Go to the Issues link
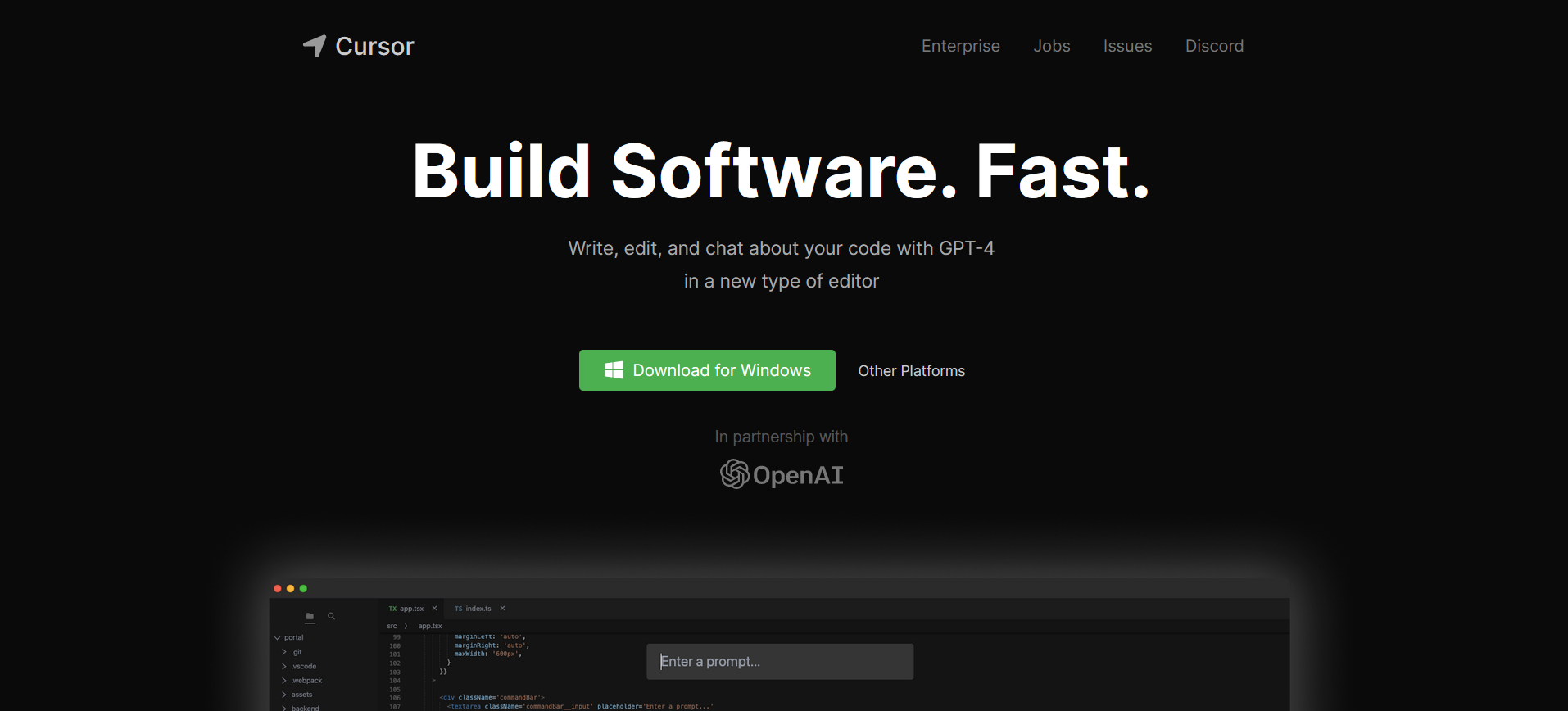This screenshot has width=1568, height=711. [x=1127, y=46]
